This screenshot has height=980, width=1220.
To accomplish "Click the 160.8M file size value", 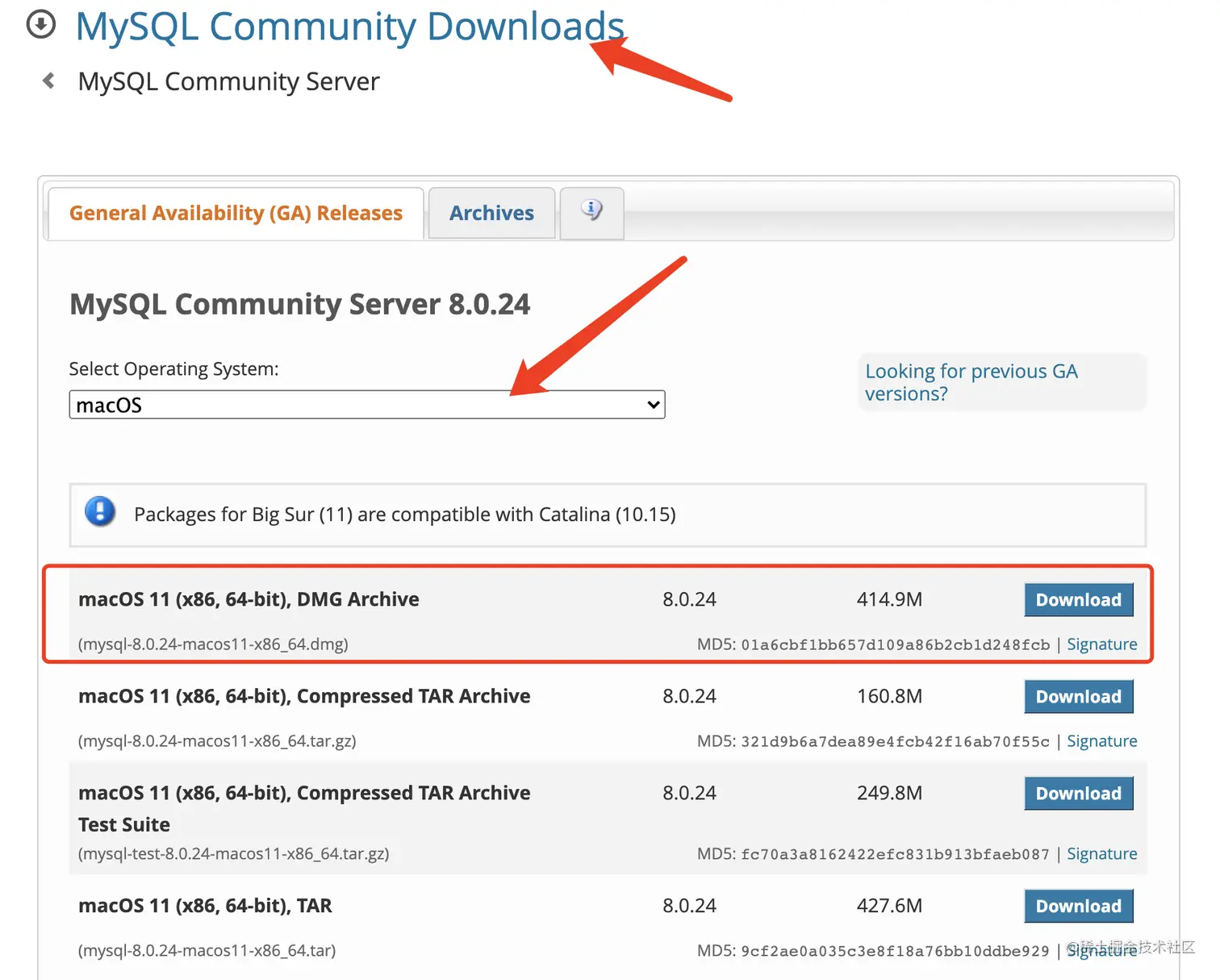I will 889,696.
